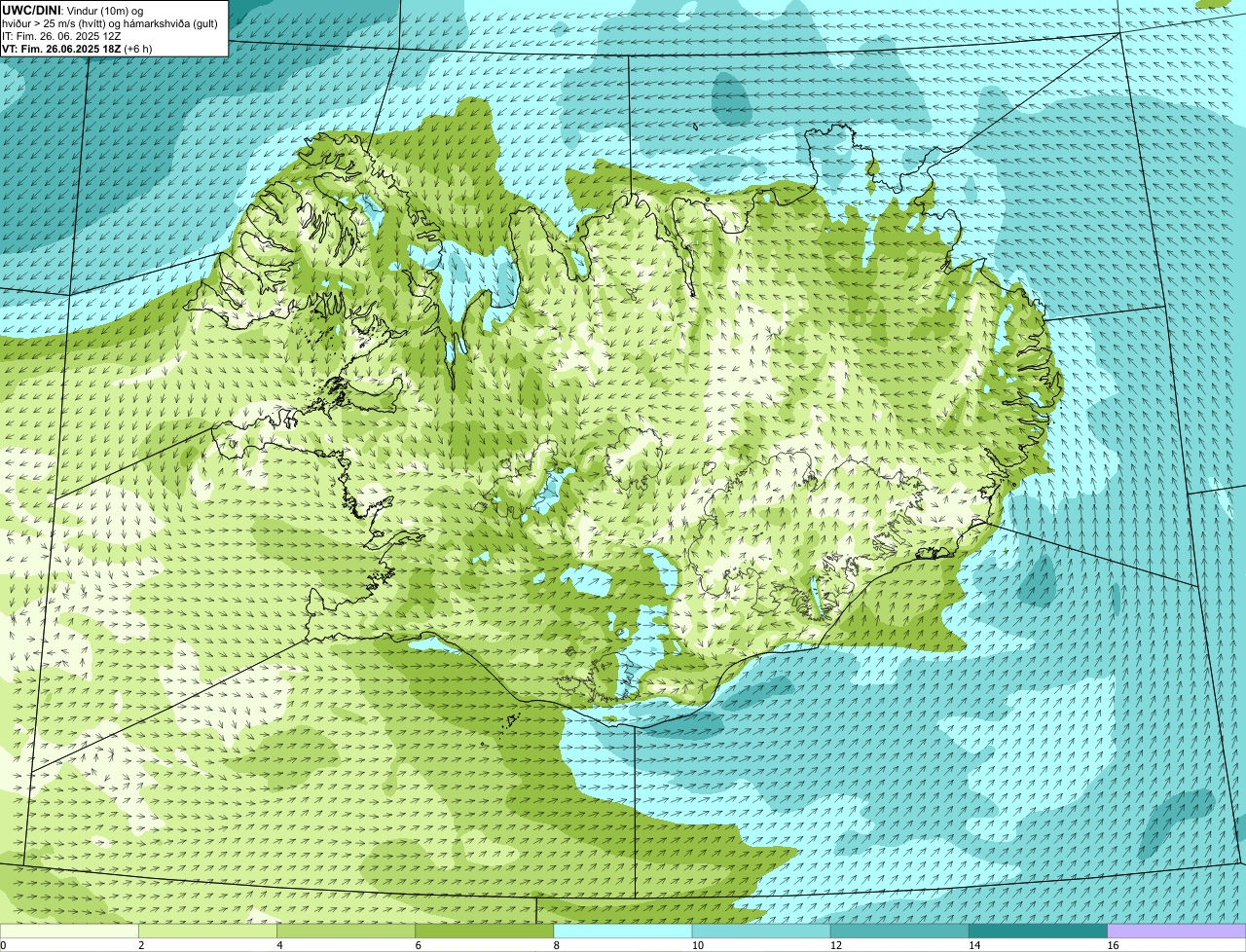Click the 'VT: Fim. 26.06.2025 18Z (+6 h)' line
The width and height of the screenshot is (1246, 952).
[x=77, y=48]
